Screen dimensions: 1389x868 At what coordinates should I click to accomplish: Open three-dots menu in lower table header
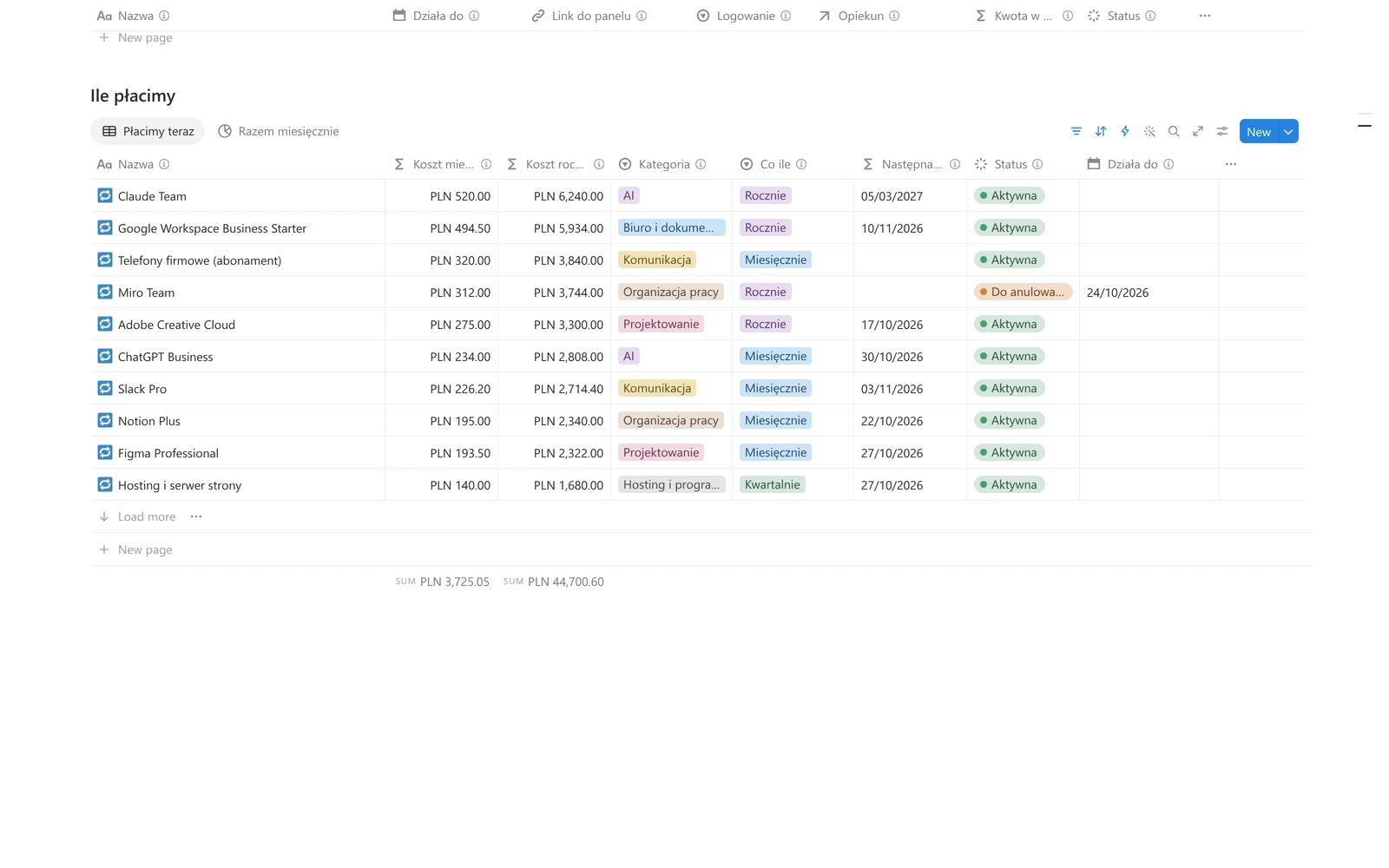point(1231,164)
